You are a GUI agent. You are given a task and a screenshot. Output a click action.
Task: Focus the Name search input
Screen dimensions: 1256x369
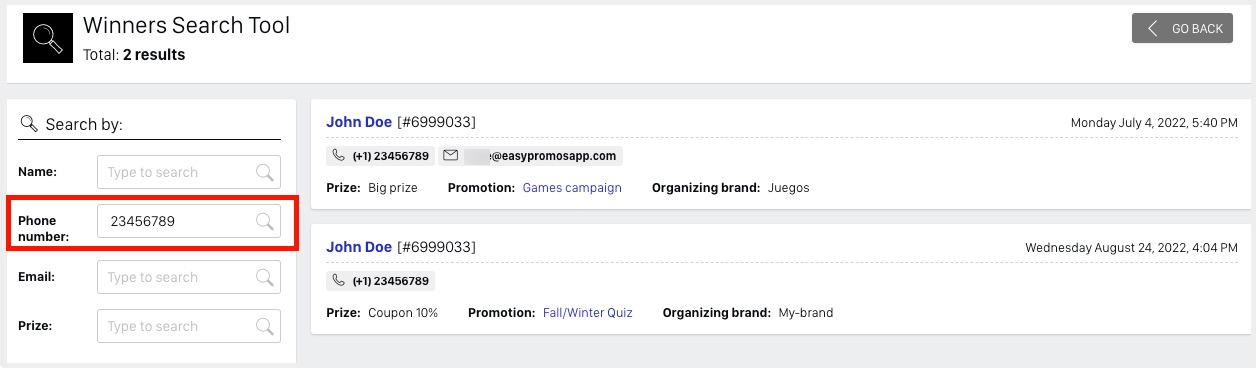point(189,172)
